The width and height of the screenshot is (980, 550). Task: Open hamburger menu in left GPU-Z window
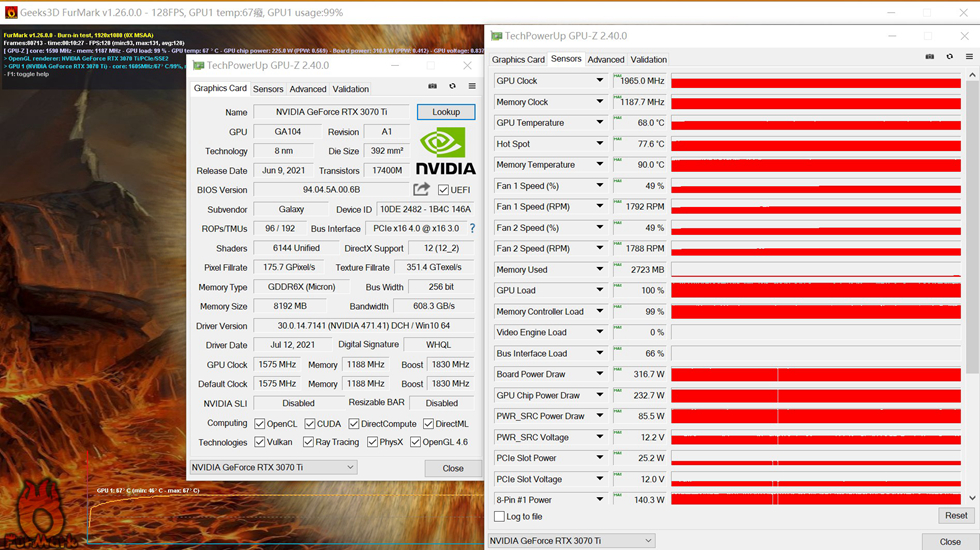point(472,86)
